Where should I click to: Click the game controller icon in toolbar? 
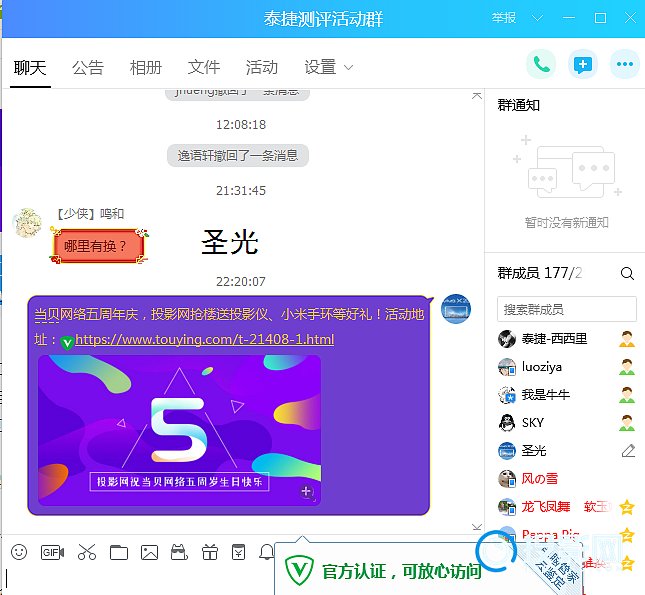point(179,552)
